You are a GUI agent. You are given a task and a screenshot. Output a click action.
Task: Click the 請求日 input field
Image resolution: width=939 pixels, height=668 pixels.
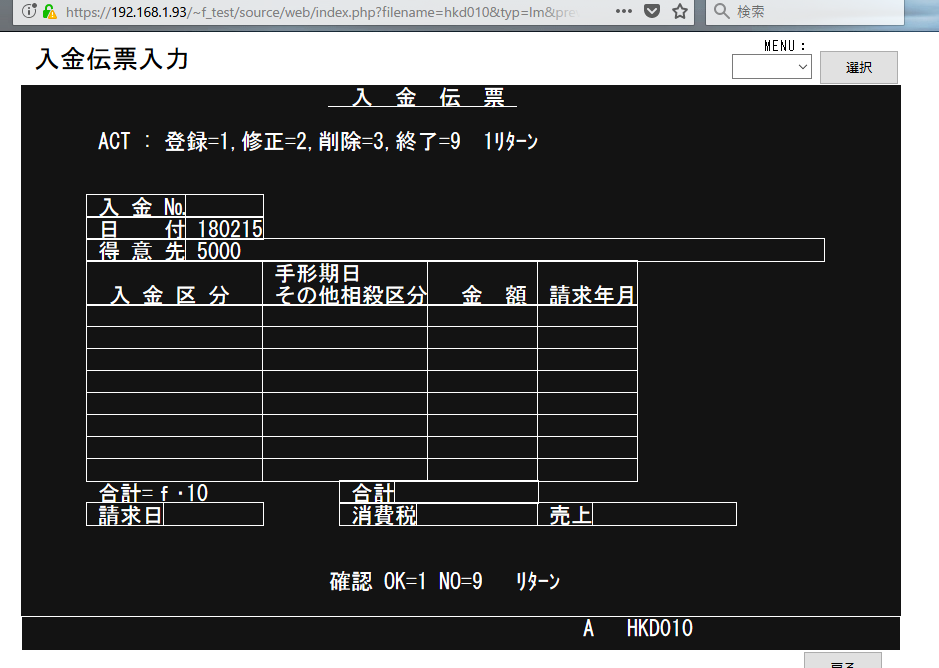coord(212,515)
